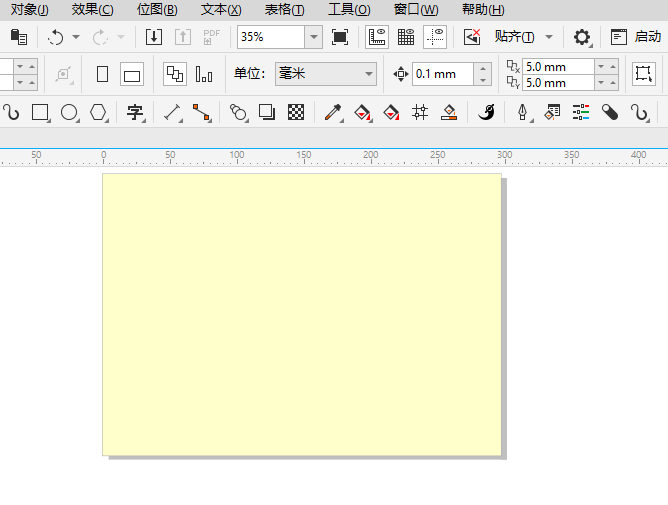Open the 单位 units dropdown (毫米)
The height and width of the screenshot is (505, 668).
(x=326, y=74)
